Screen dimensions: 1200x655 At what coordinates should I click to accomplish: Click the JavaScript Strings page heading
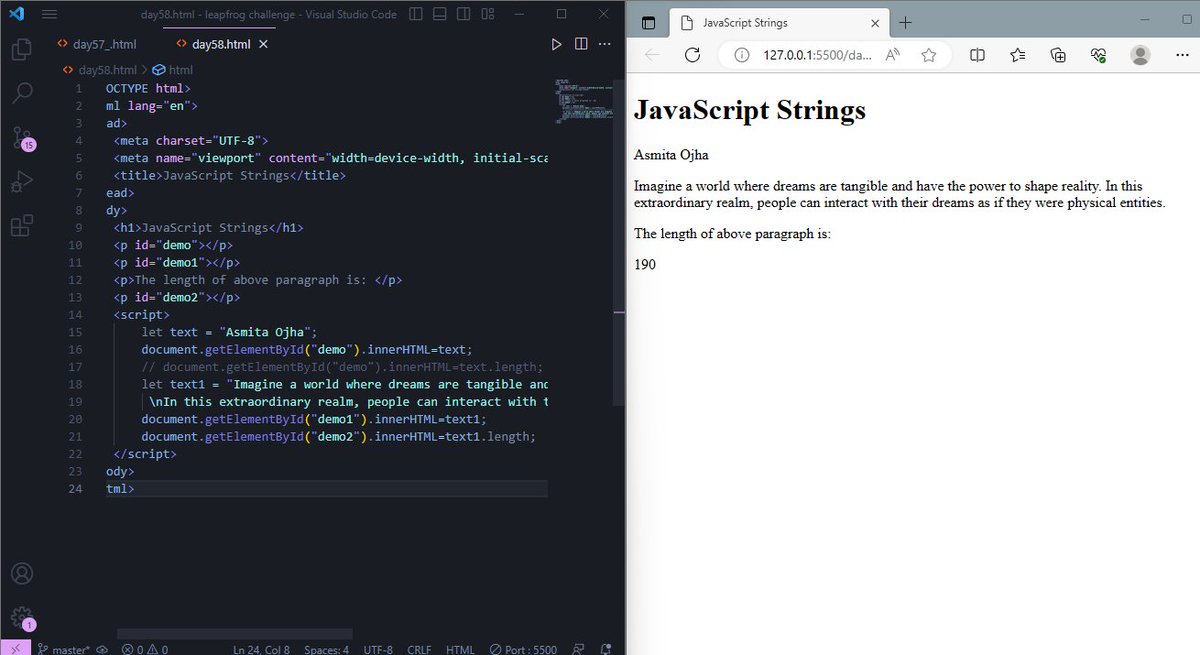tap(750, 109)
